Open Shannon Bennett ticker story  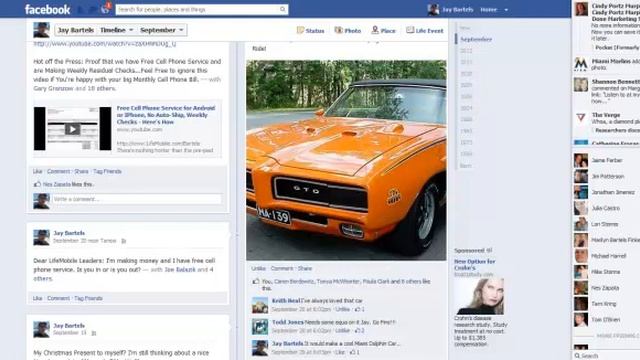coord(607,91)
